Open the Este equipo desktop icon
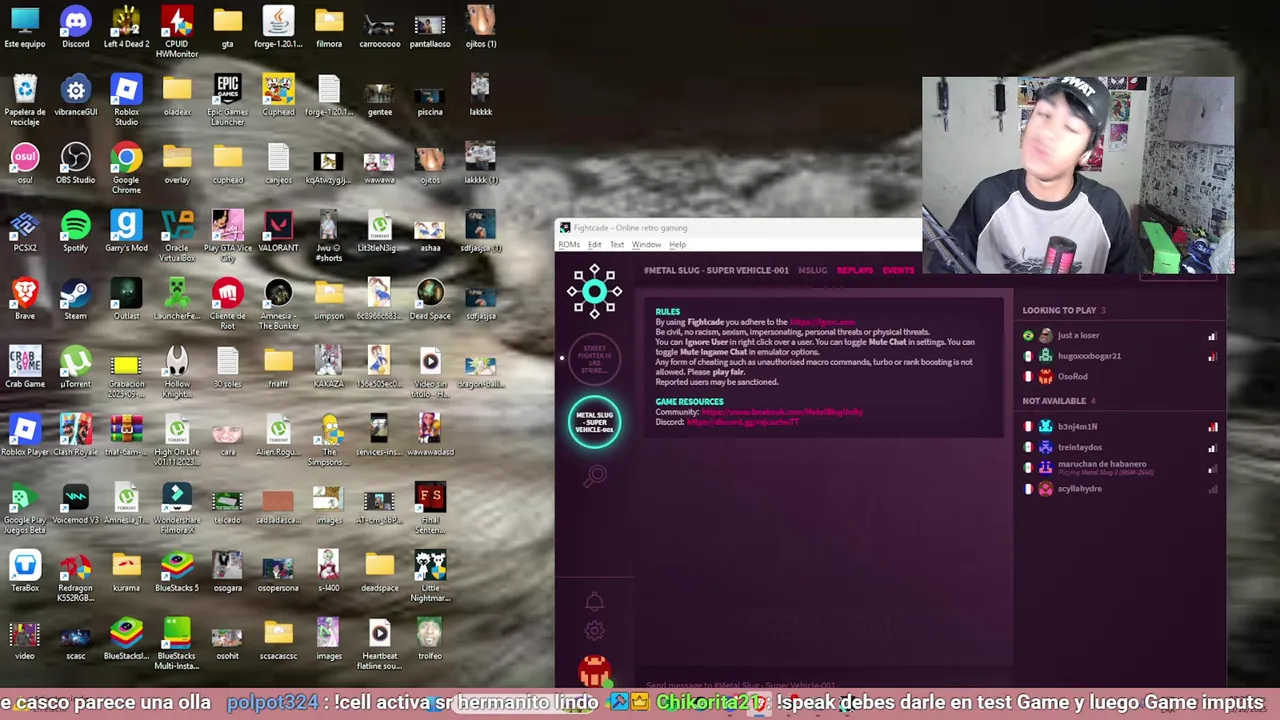1280x720 pixels. (25, 28)
